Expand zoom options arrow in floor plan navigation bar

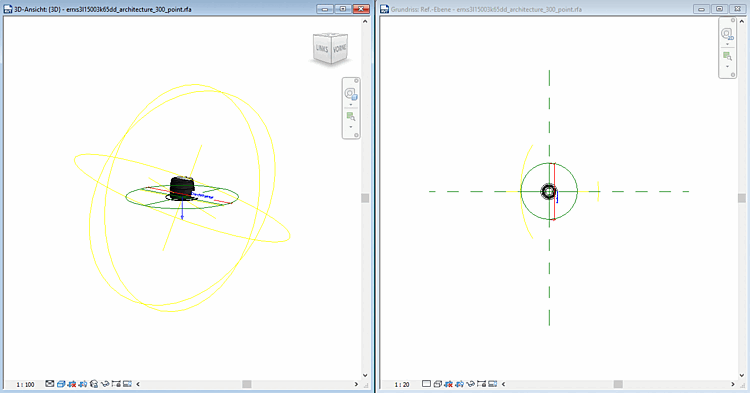(728, 66)
